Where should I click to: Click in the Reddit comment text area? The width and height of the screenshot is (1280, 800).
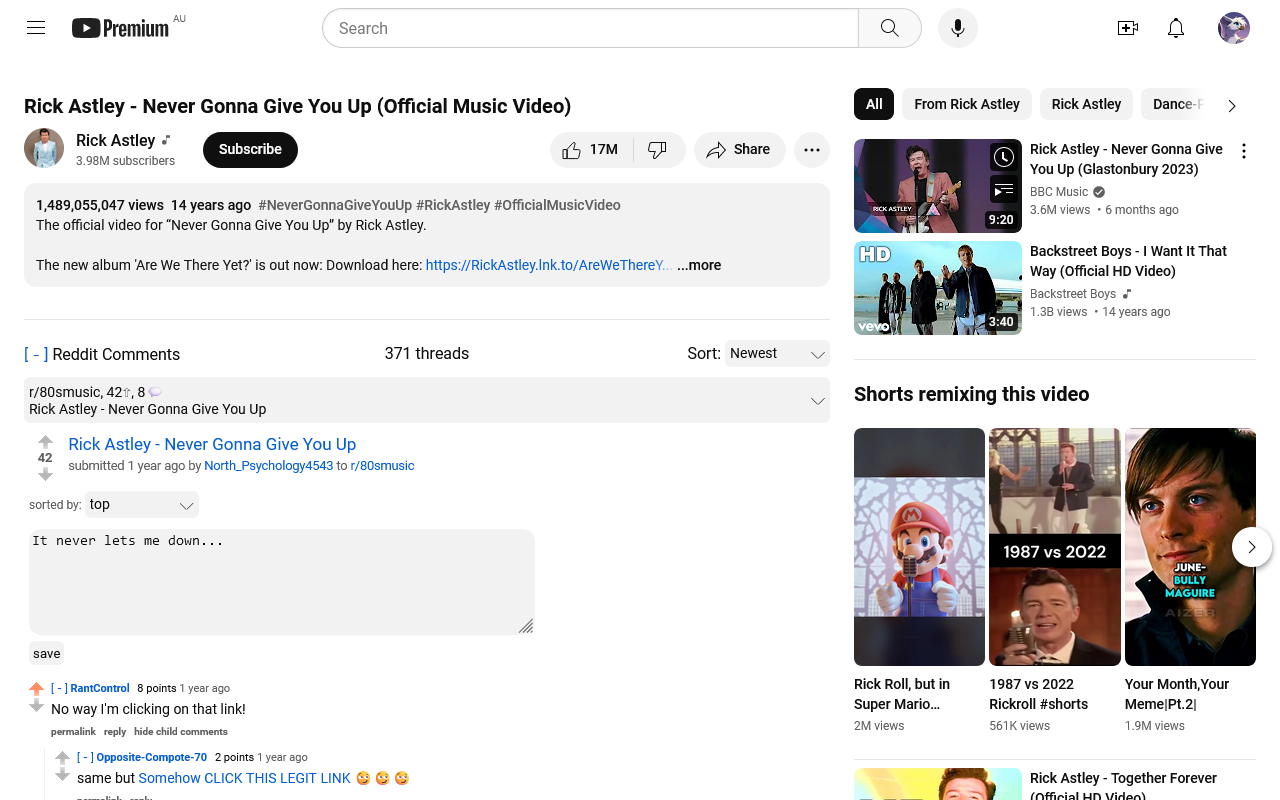point(282,582)
